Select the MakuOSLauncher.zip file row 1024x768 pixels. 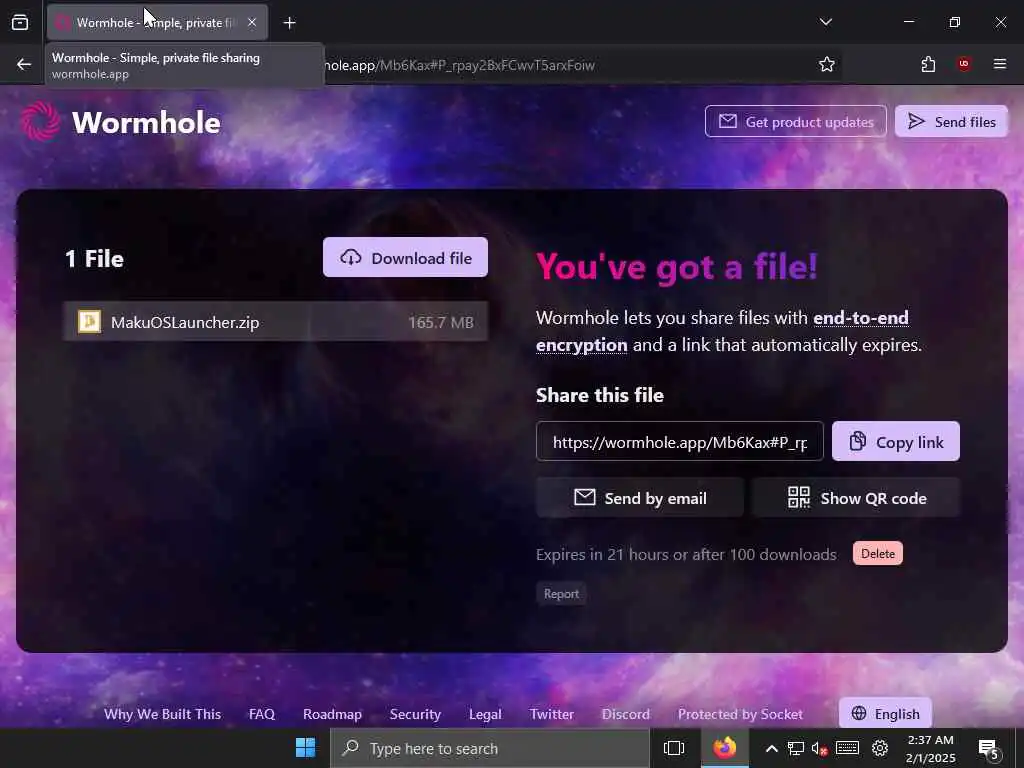tap(276, 322)
